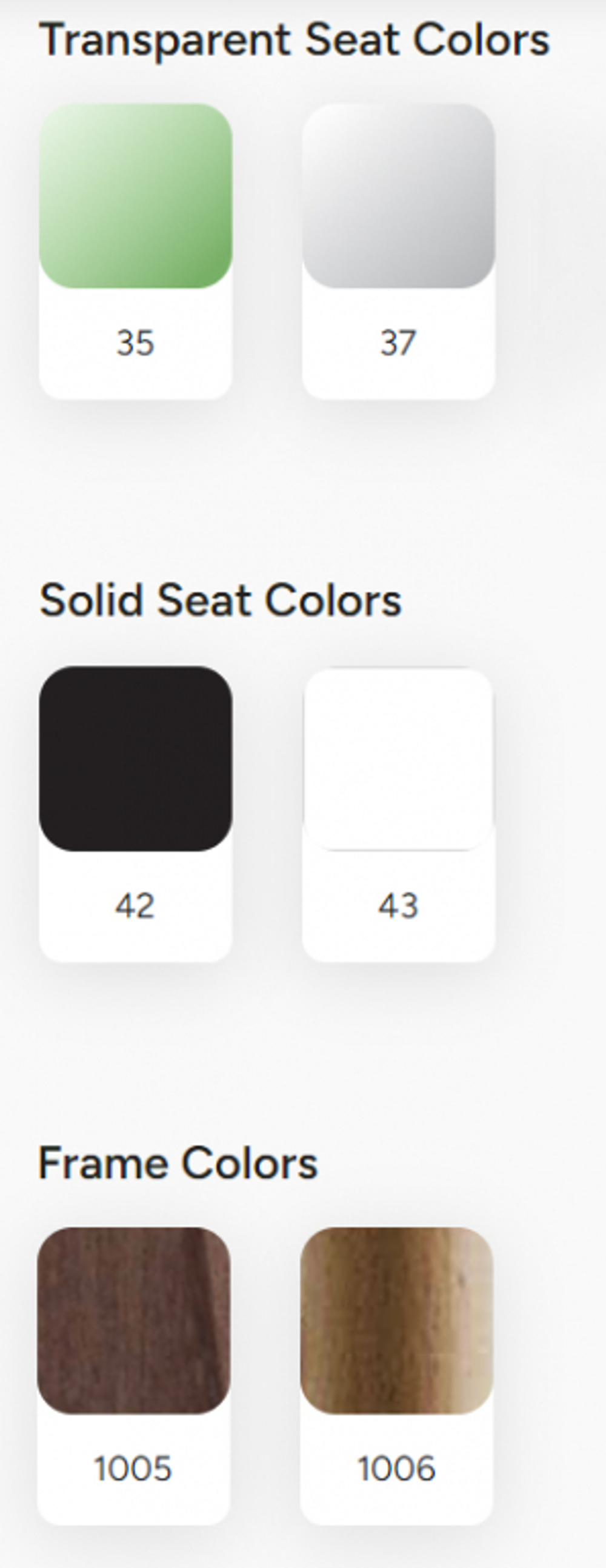This screenshot has height=1568, width=606.
Task: Click the Transparent Seat Colors heading
Action: (295, 40)
